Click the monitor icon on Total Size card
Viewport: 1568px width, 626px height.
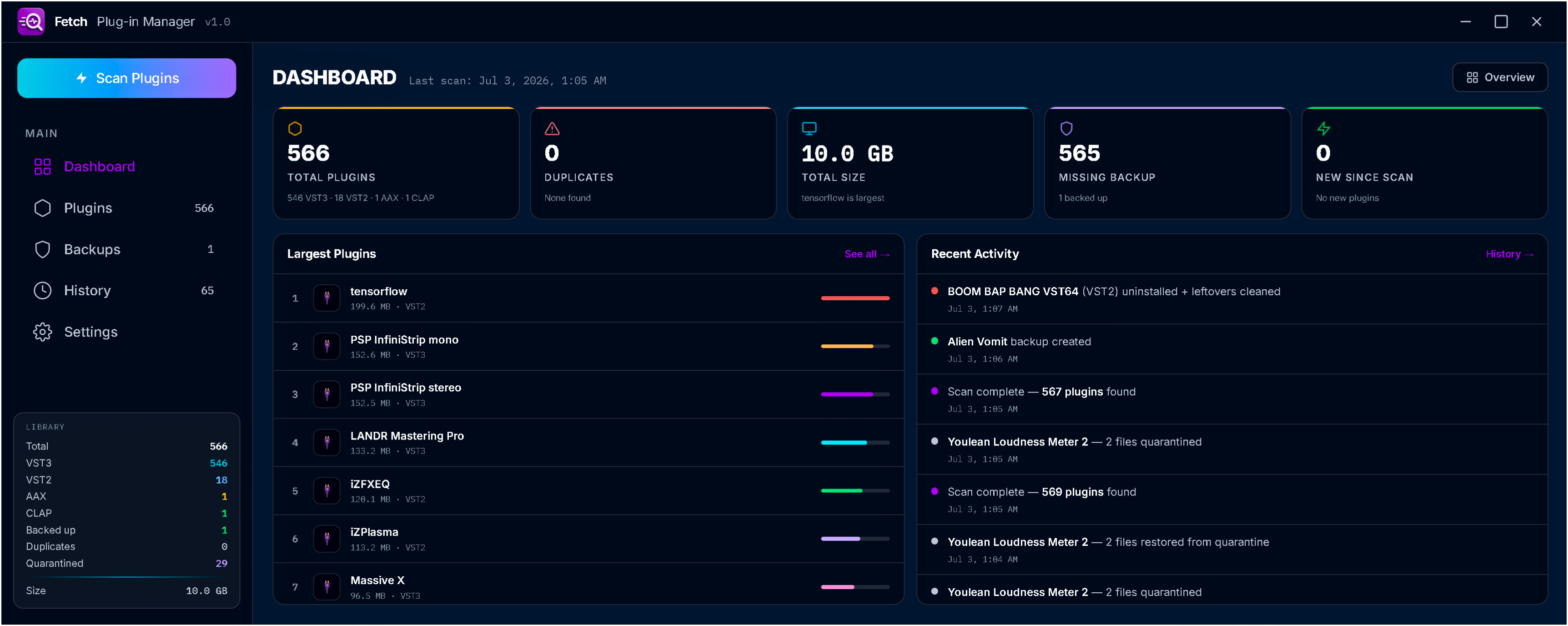click(809, 128)
